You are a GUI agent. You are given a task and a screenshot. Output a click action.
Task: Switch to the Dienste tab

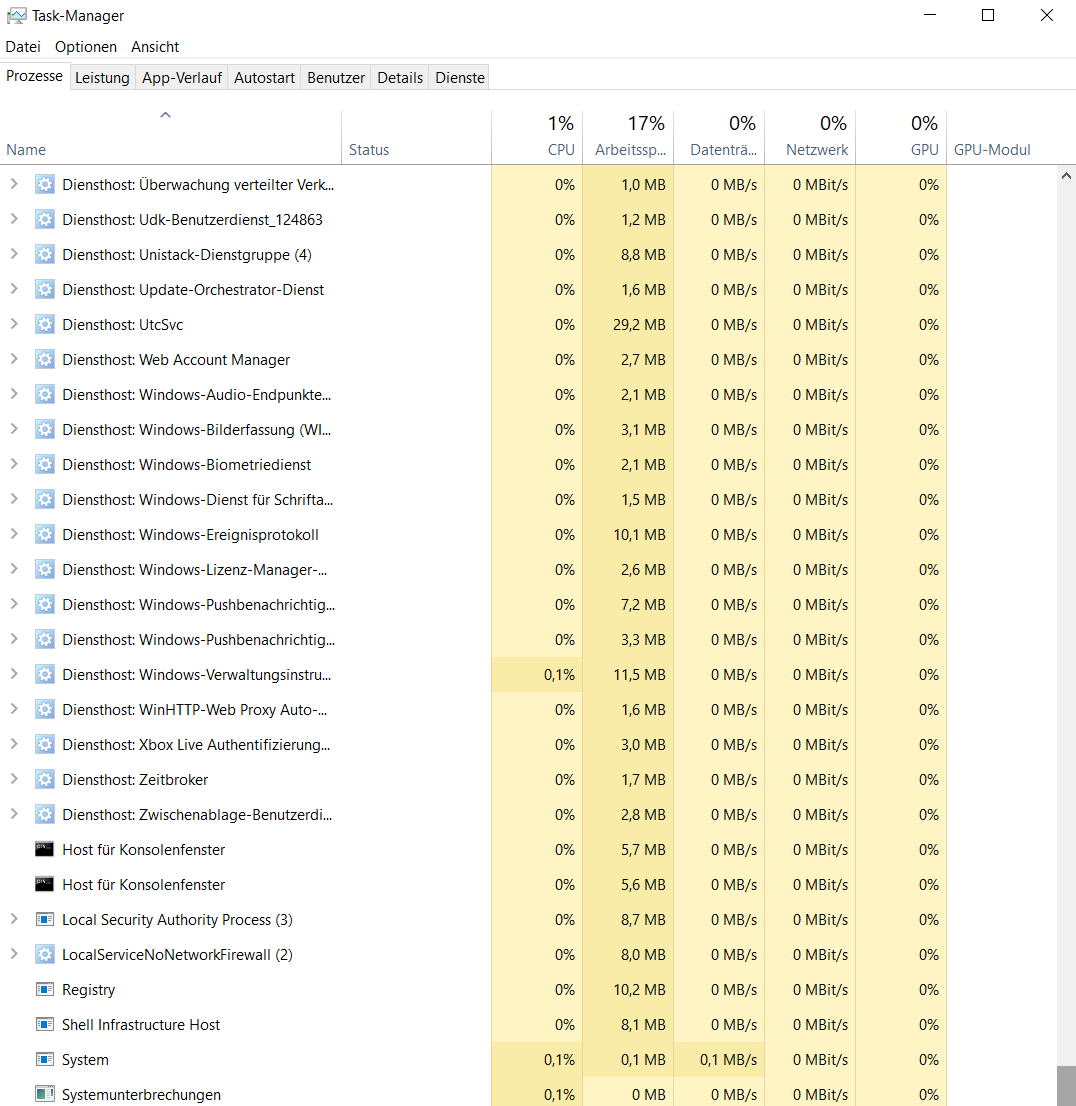pyautogui.click(x=460, y=78)
